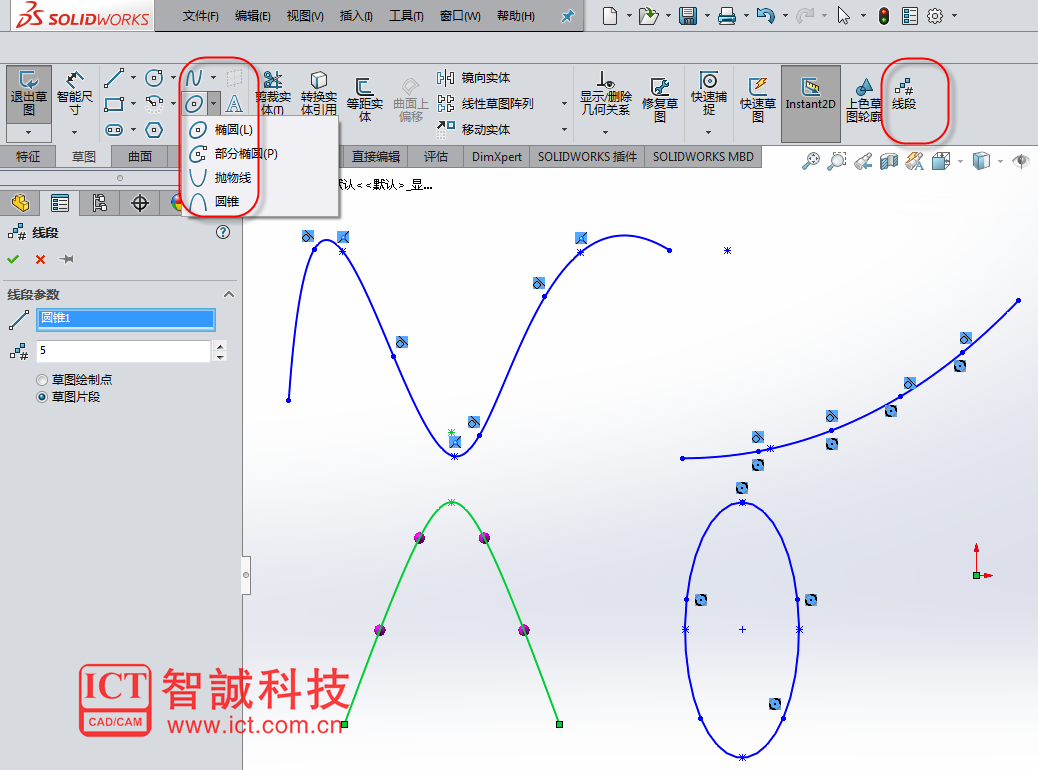Collapse the Segment Parameters (线段参数) section
This screenshot has height=770, width=1038.
tap(228, 295)
